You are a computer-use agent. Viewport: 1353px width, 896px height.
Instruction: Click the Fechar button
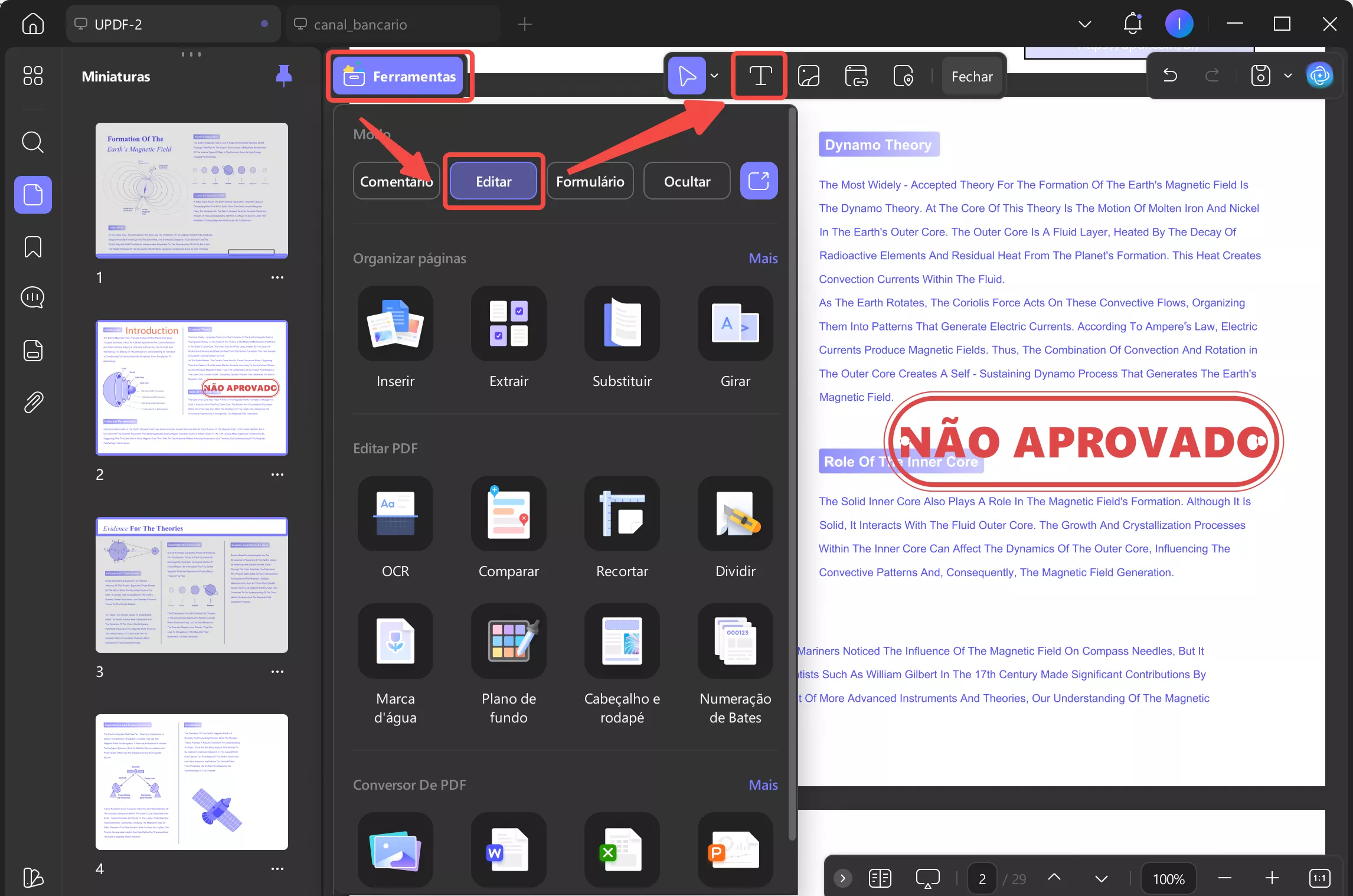(971, 76)
